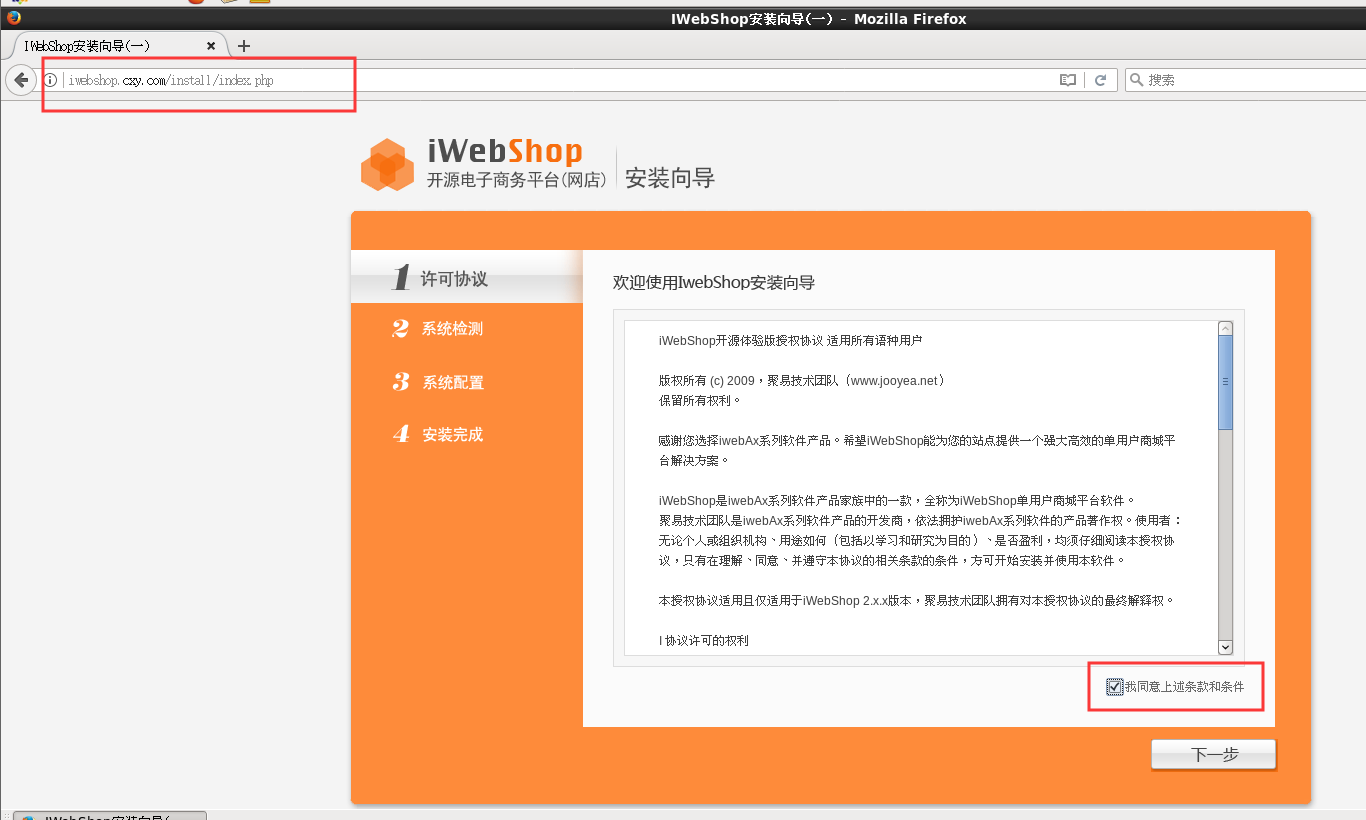Go back with Firefox back arrow
The width and height of the screenshot is (1366, 820).
pos(21,80)
